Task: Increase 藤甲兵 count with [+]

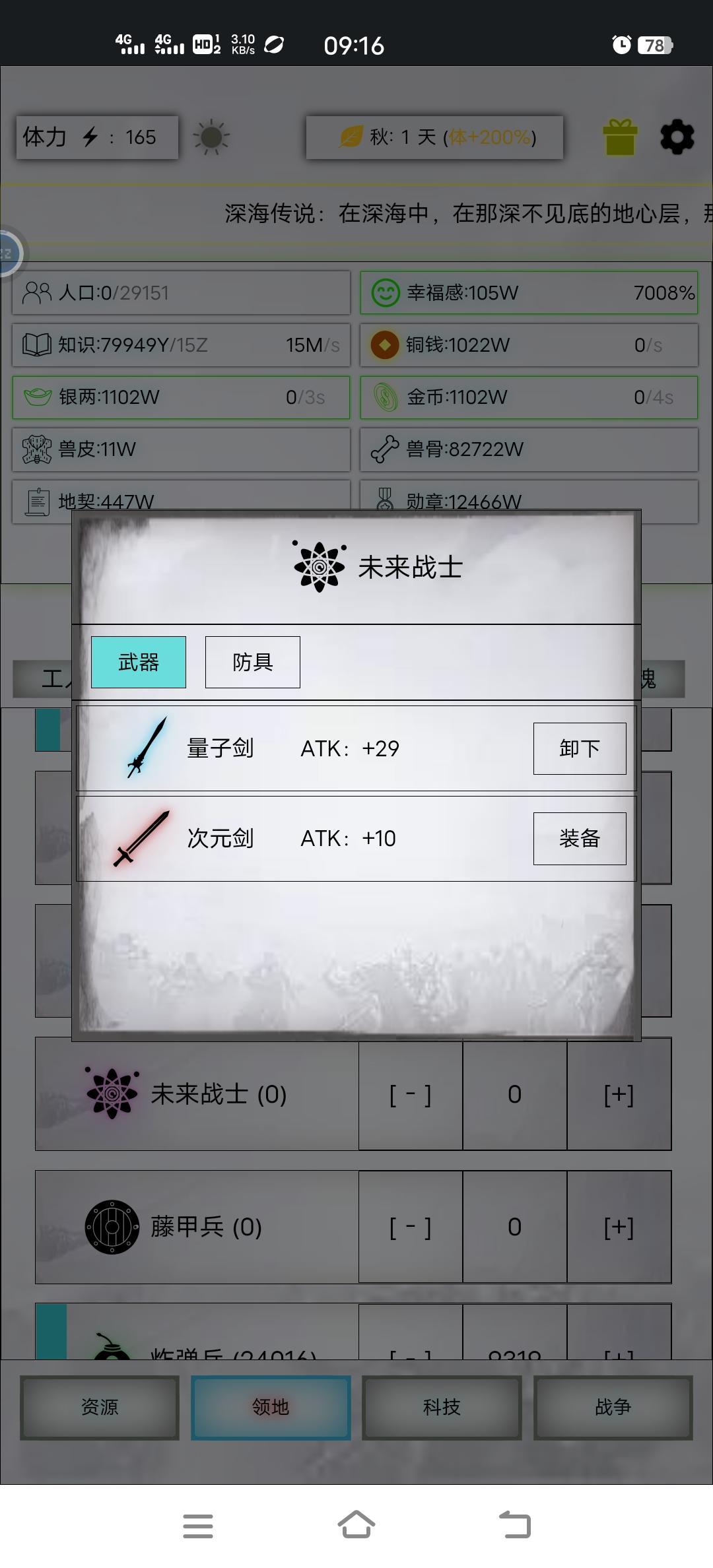Action: [619, 1227]
